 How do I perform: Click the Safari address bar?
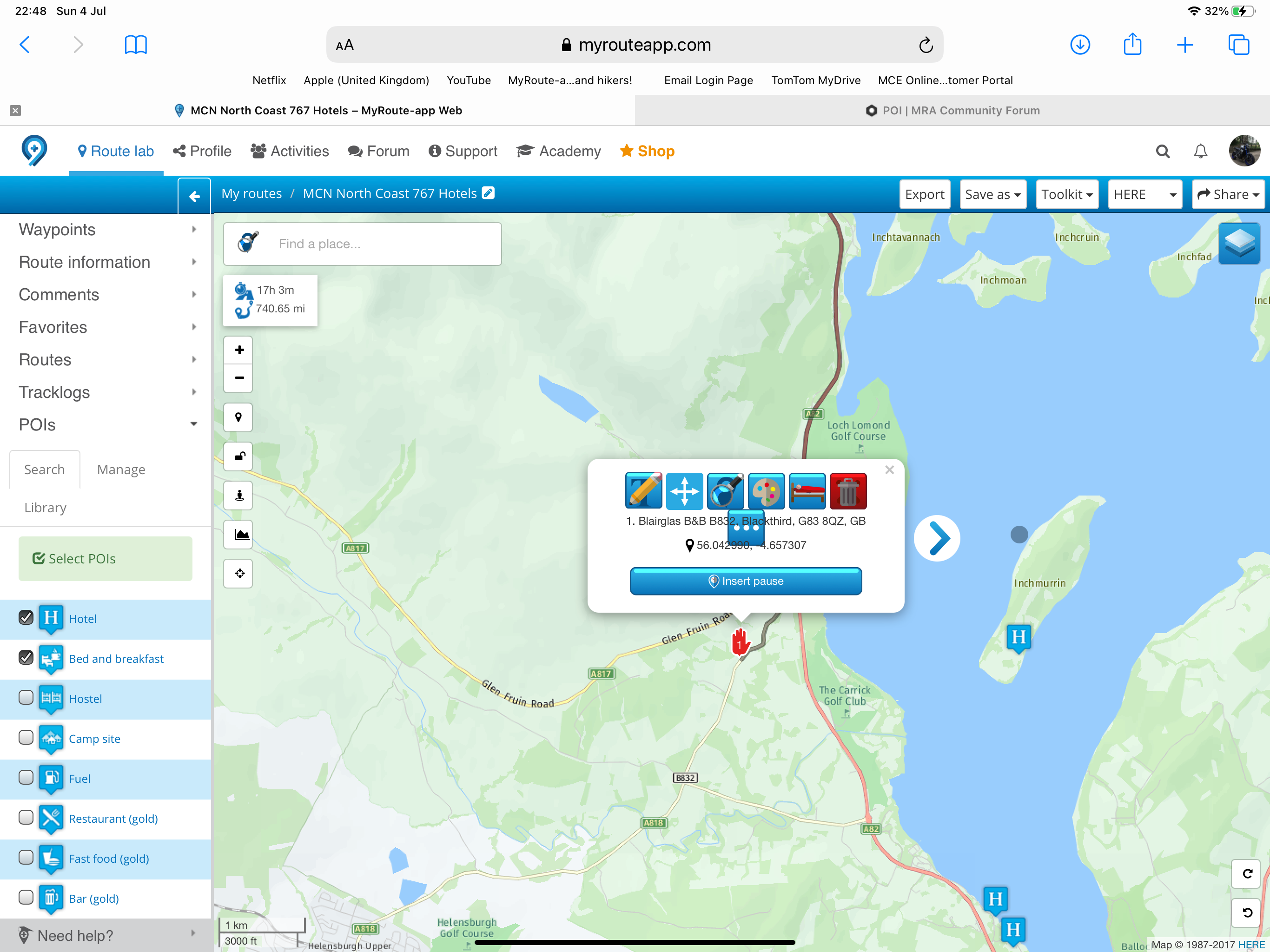(635, 44)
